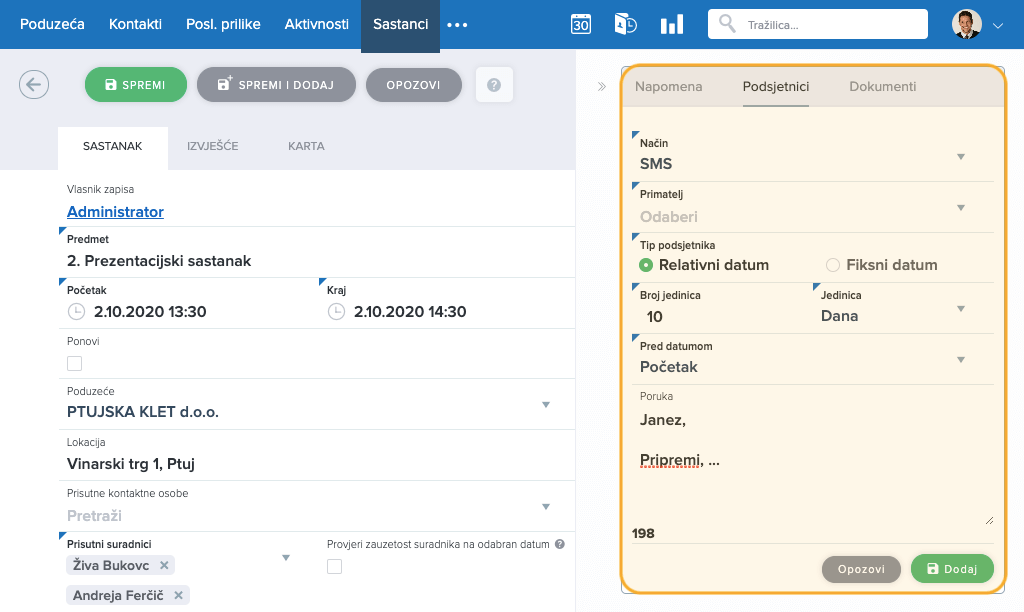Remove Andreja Ferčič from attendees
This screenshot has height=612, width=1024.
click(178, 595)
